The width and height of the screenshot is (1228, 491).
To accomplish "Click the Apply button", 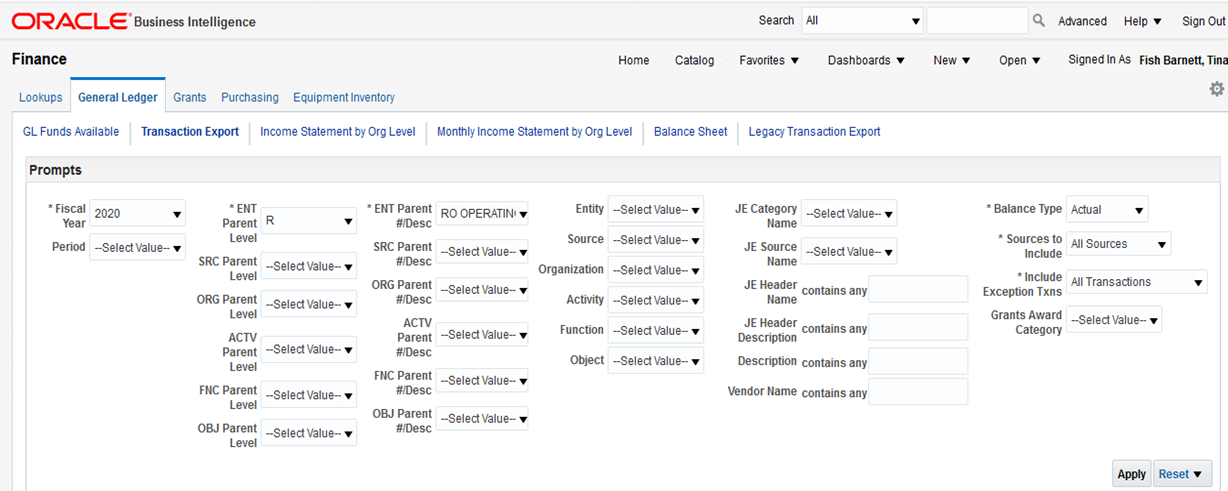I will 1131,474.
